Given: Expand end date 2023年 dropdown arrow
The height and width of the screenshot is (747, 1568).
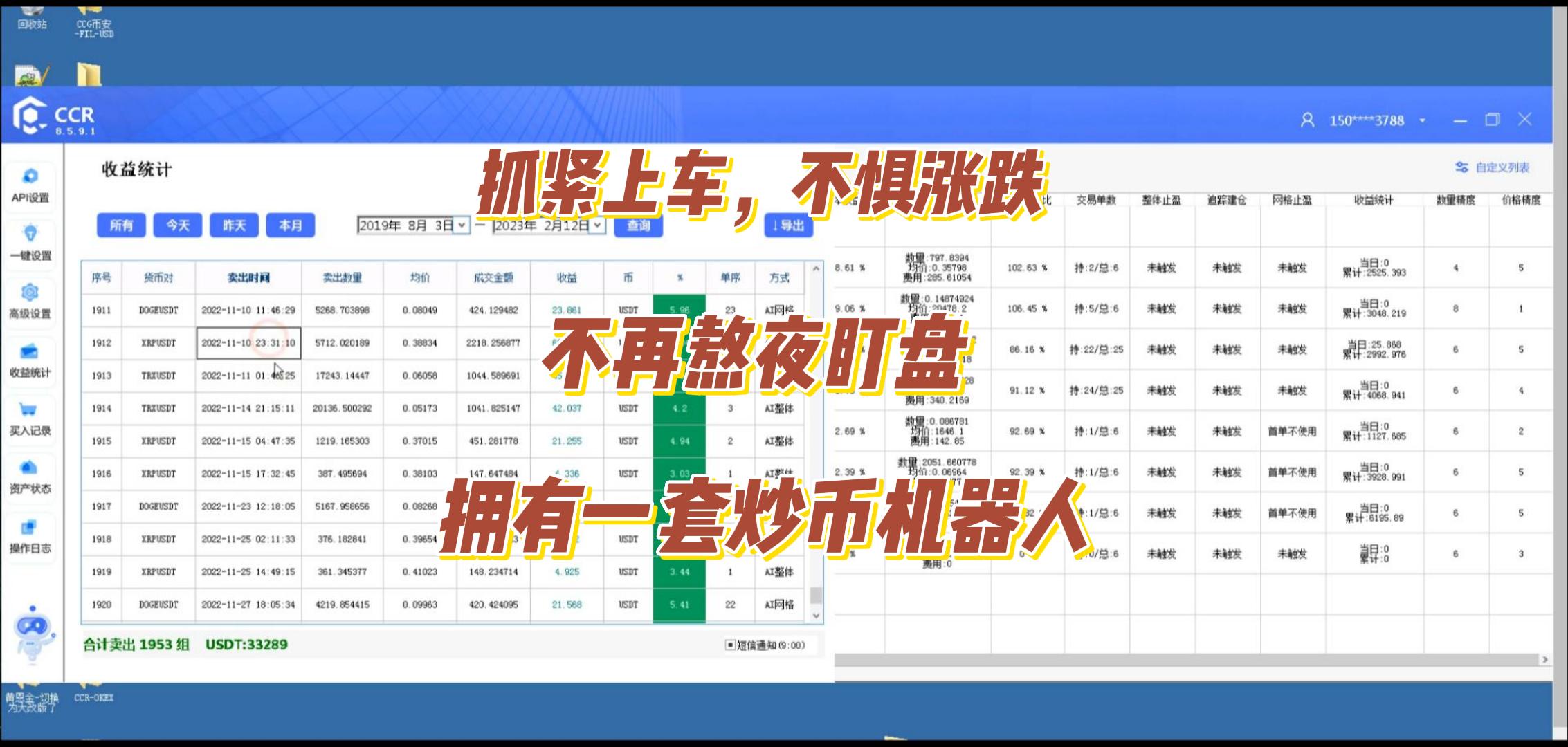Looking at the screenshot, I should [597, 225].
